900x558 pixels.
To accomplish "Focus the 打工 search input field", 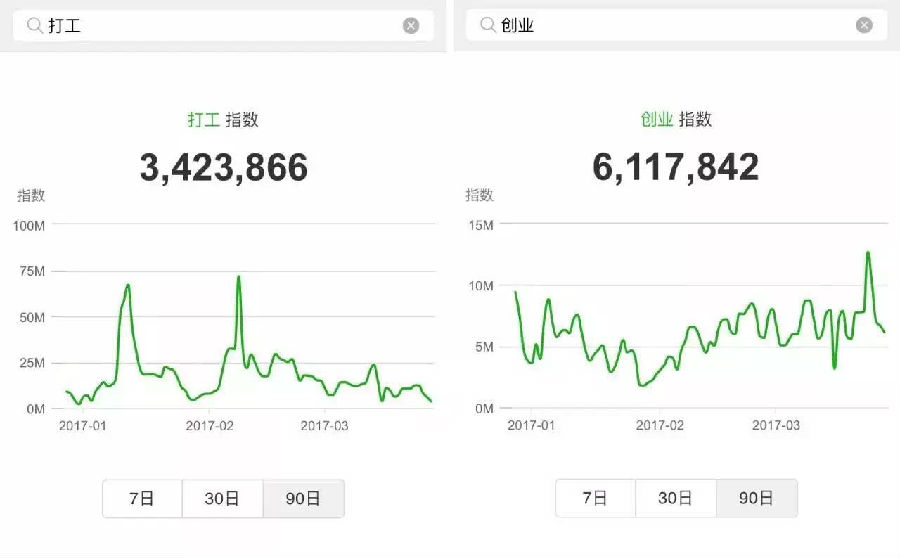I will 223,25.
